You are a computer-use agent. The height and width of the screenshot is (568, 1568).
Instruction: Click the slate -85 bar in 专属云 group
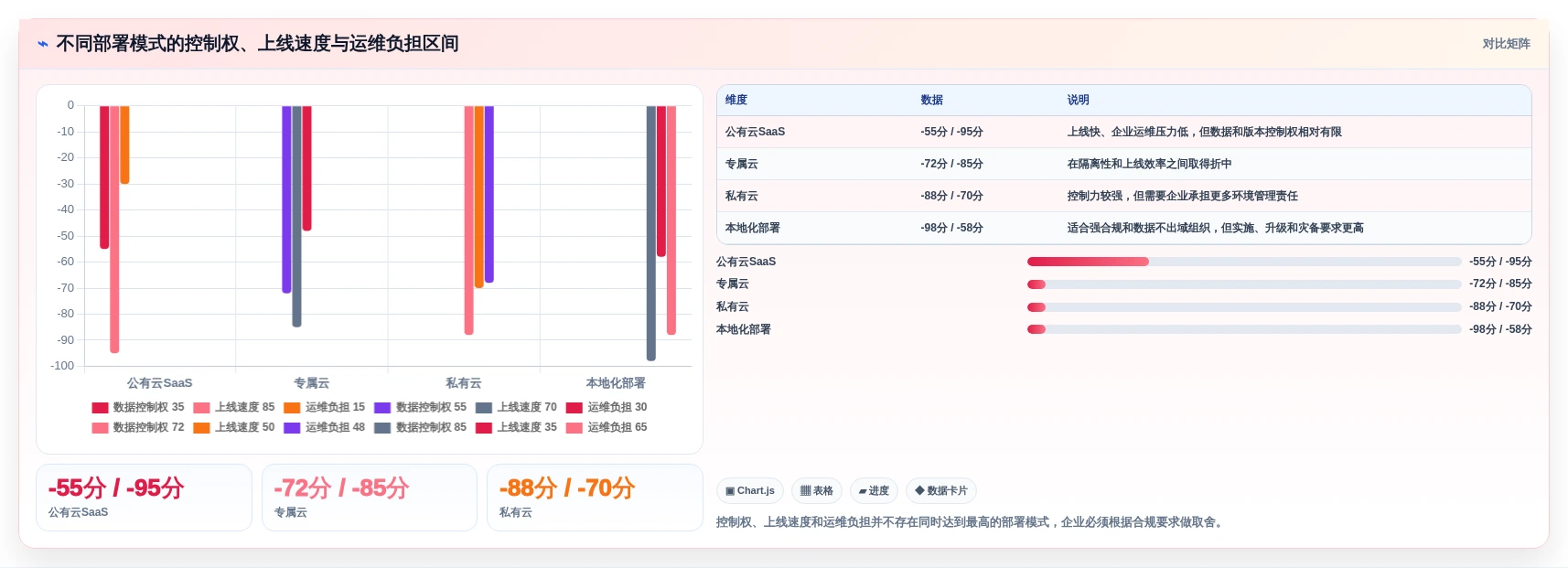[x=296, y=216]
